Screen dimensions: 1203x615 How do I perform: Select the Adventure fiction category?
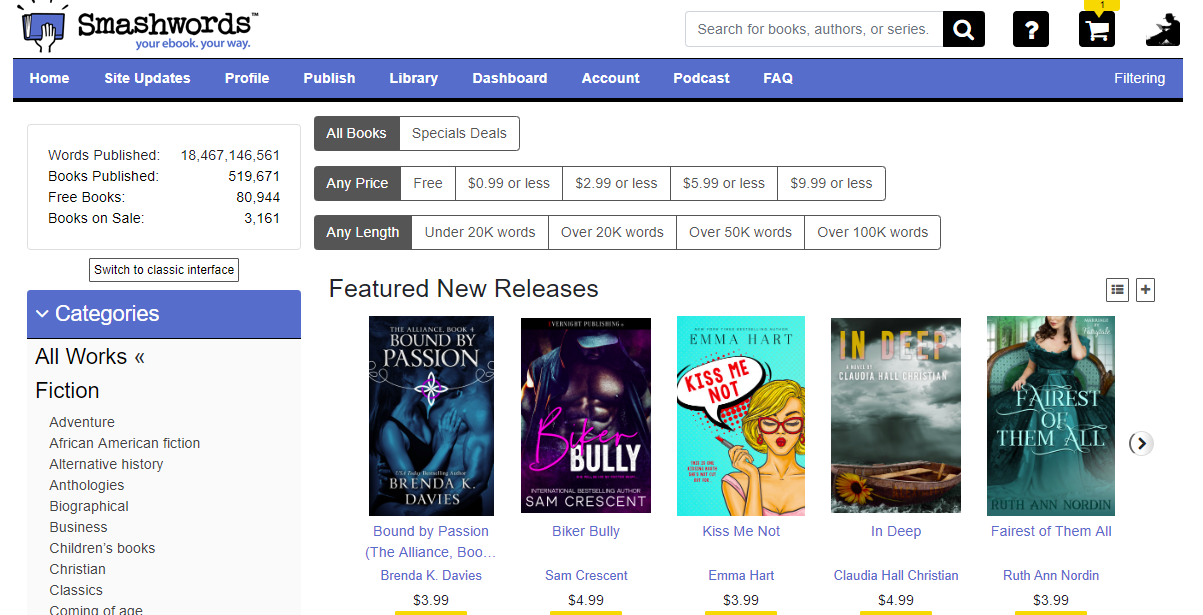pyautogui.click(x=81, y=422)
